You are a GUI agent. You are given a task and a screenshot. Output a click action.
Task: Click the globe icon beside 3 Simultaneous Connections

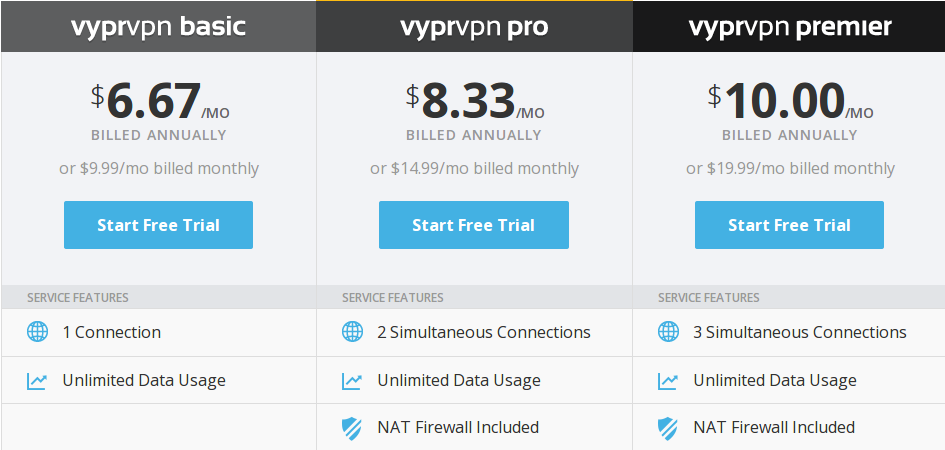pos(668,332)
